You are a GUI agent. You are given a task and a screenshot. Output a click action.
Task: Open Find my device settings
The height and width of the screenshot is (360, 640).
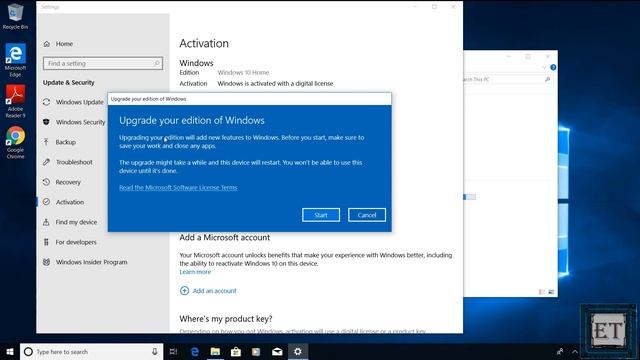(x=76, y=222)
